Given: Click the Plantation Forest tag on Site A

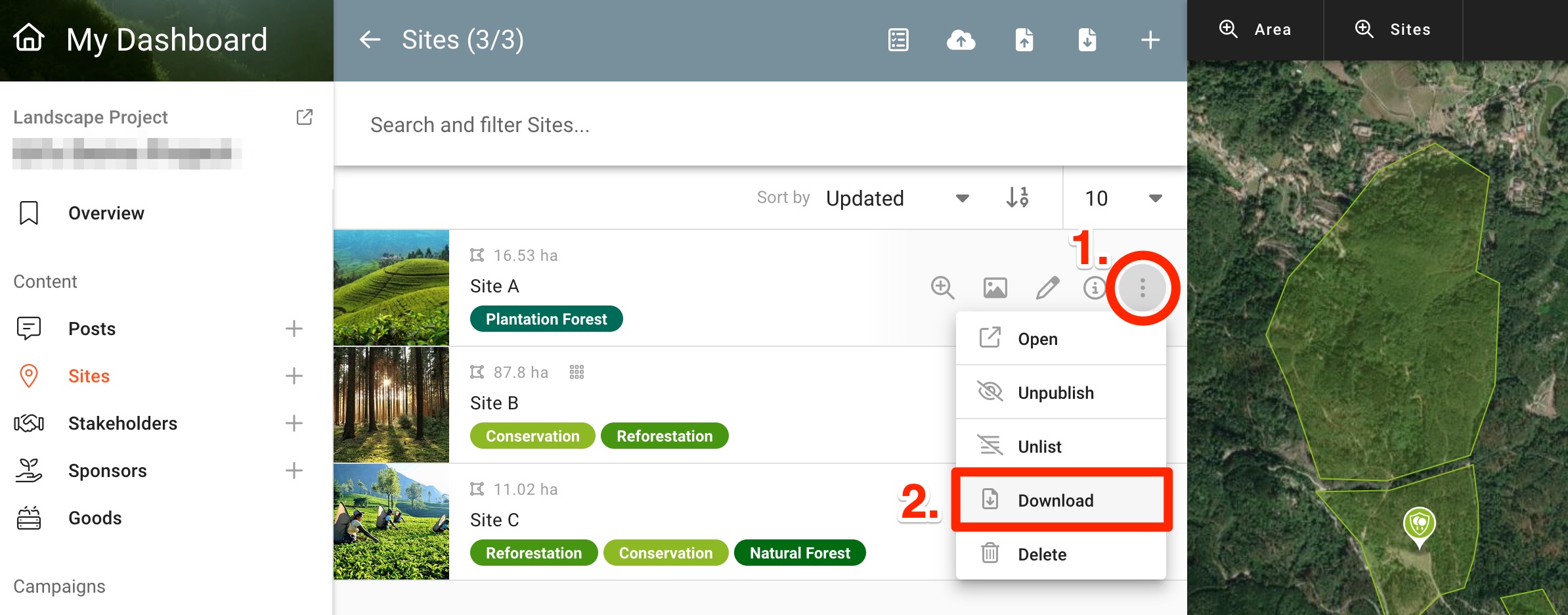Looking at the screenshot, I should (x=546, y=319).
